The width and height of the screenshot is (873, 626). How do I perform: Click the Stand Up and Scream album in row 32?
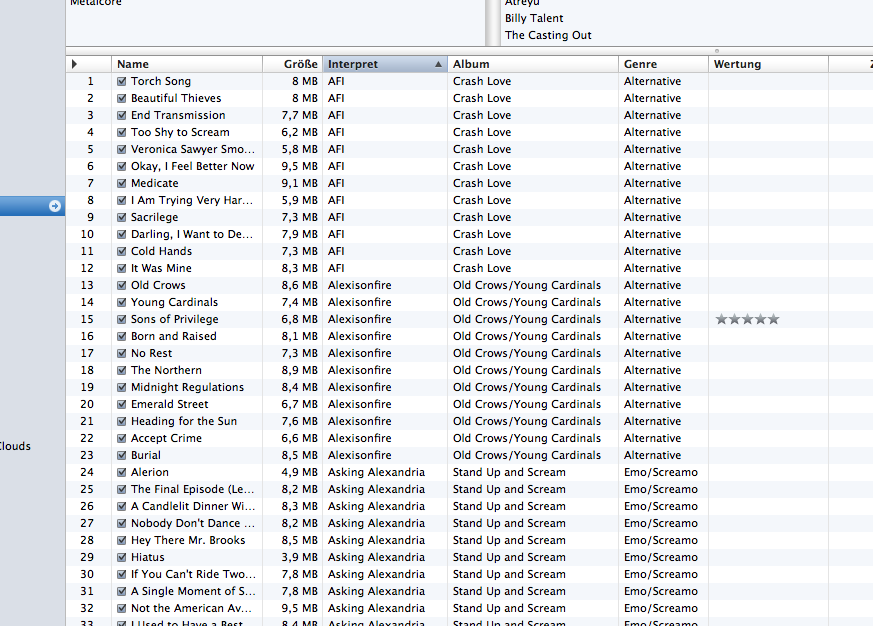(509, 608)
